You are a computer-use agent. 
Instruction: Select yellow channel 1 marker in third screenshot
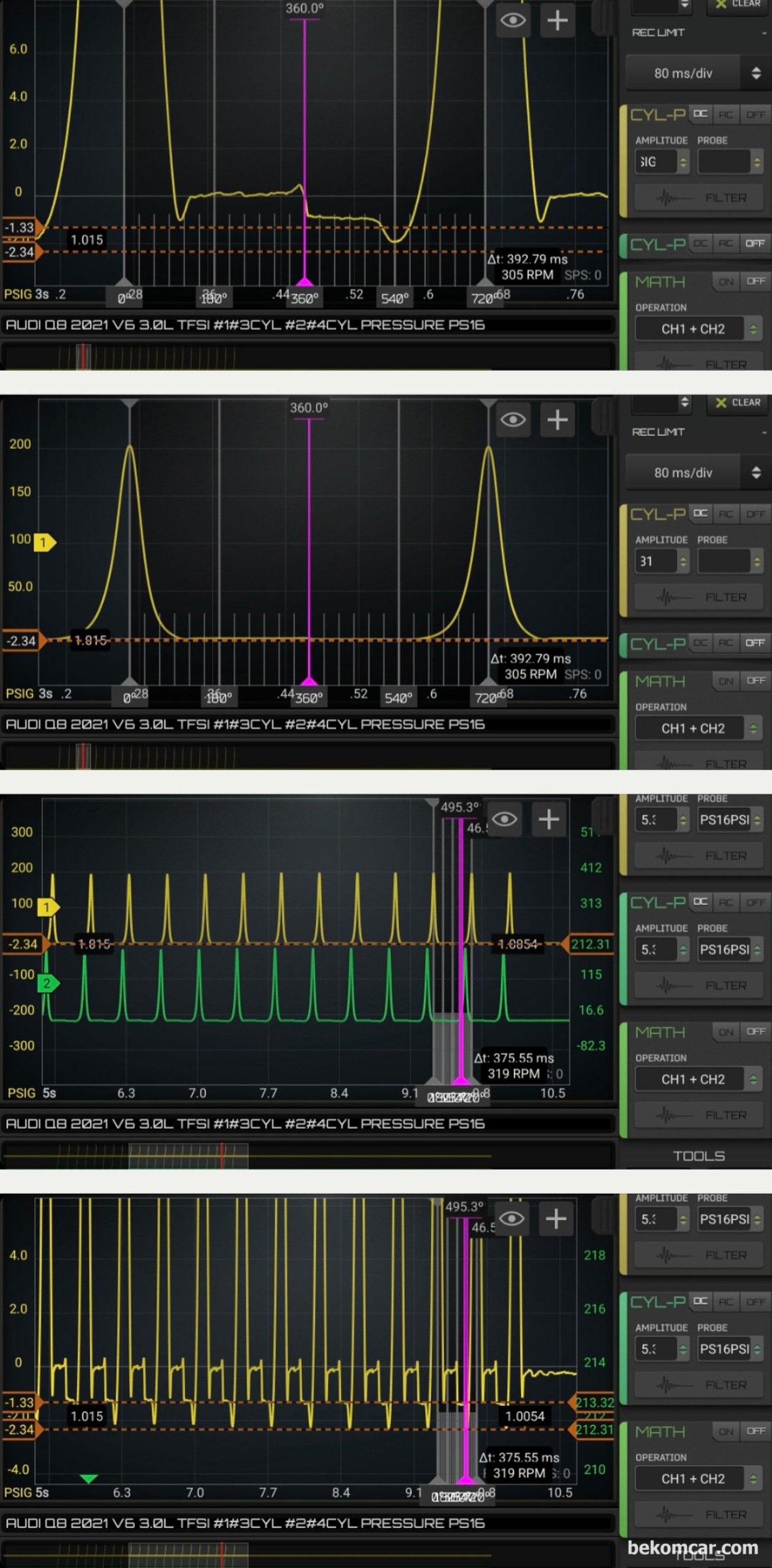[47, 908]
